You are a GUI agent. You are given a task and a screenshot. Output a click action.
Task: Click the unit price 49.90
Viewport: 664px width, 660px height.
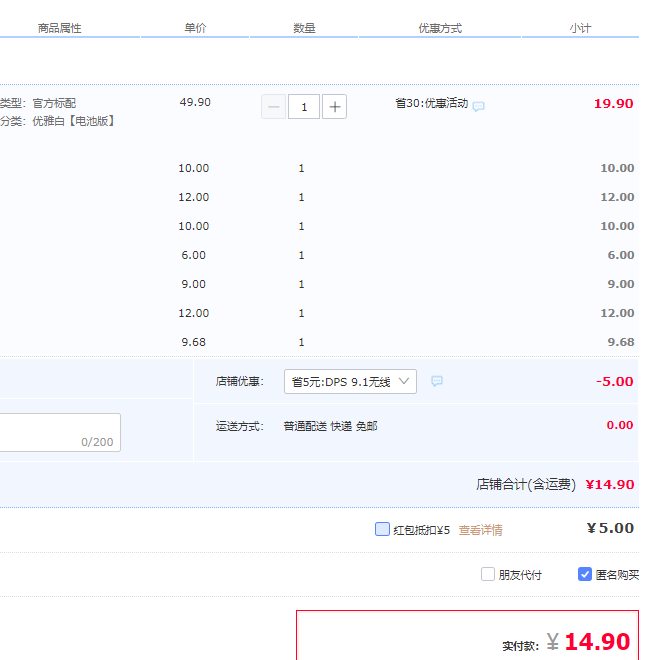click(x=195, y=102)
